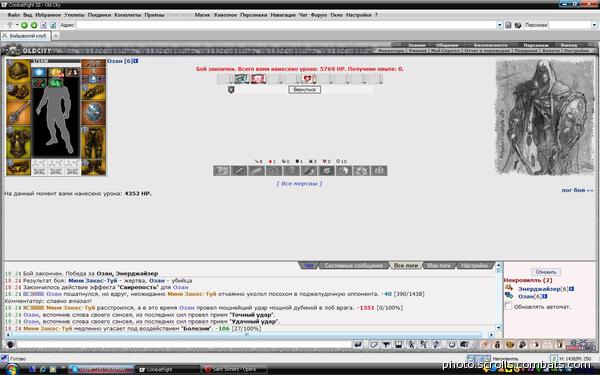Switch to the Чат tab
Viewport: 600px width, 375px height.
pyautogui.click(x=308, y=266)
